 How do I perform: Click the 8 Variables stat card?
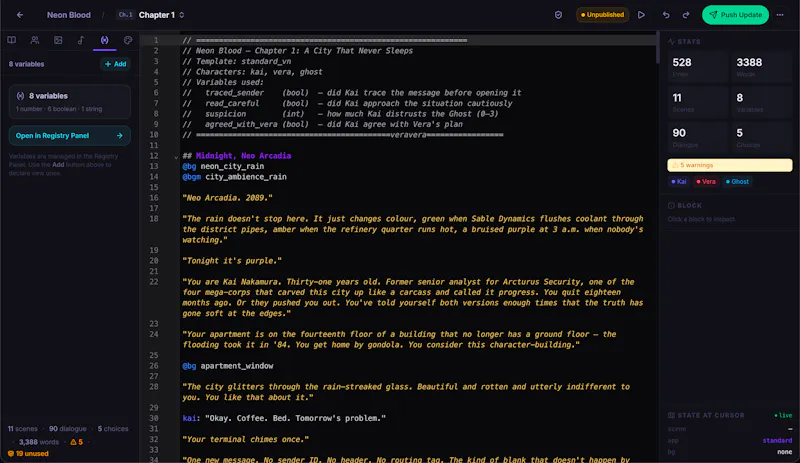(762, 102)
